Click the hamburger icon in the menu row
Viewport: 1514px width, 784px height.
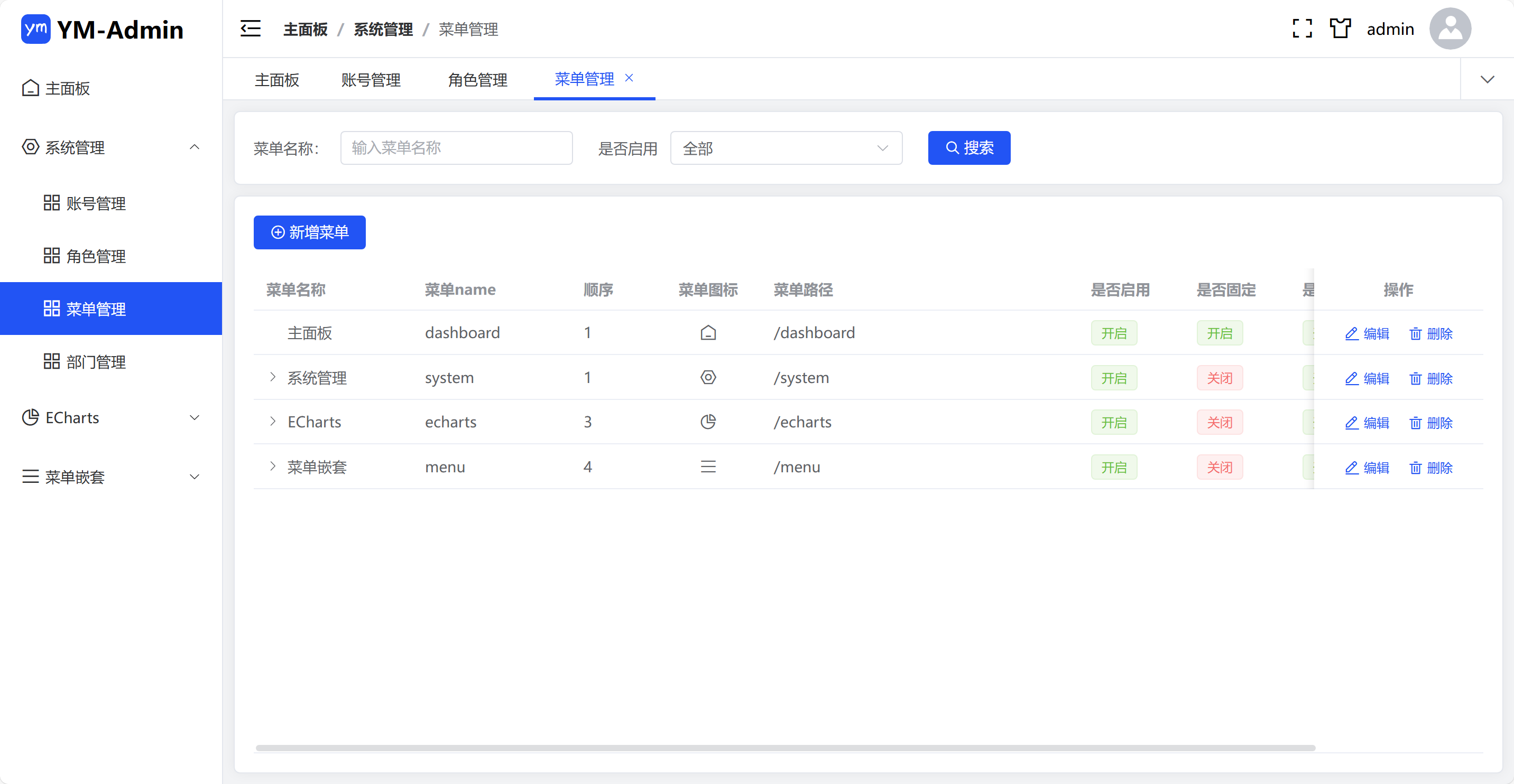point(708,467)
